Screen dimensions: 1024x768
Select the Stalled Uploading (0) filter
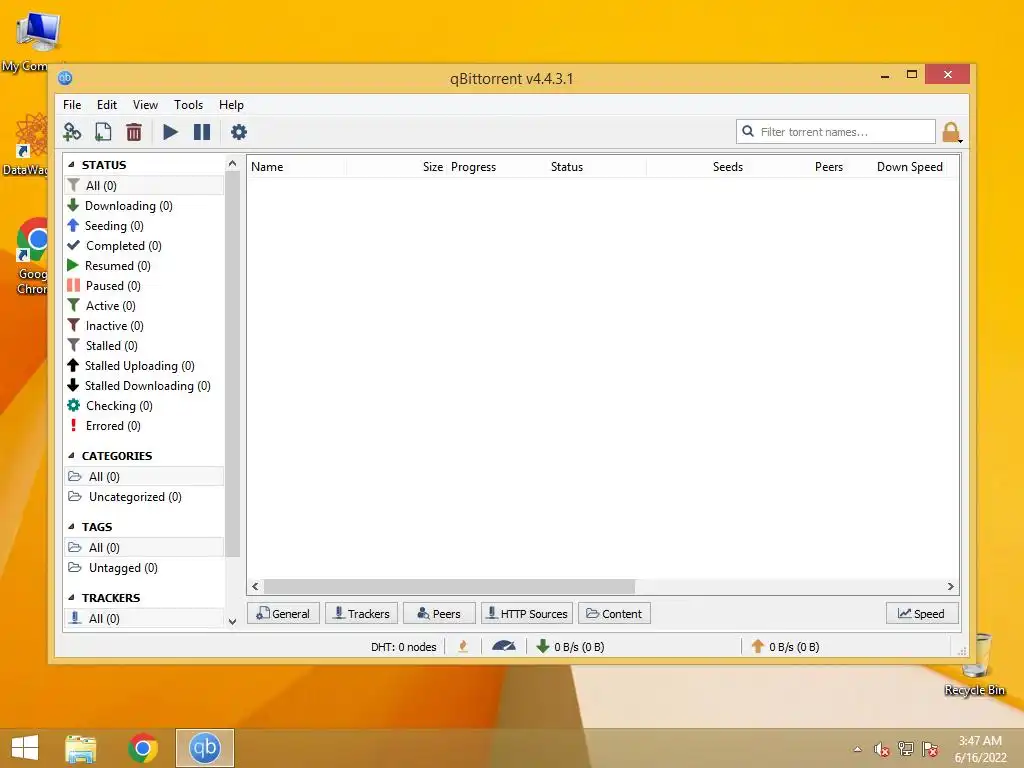click(144, 366)
